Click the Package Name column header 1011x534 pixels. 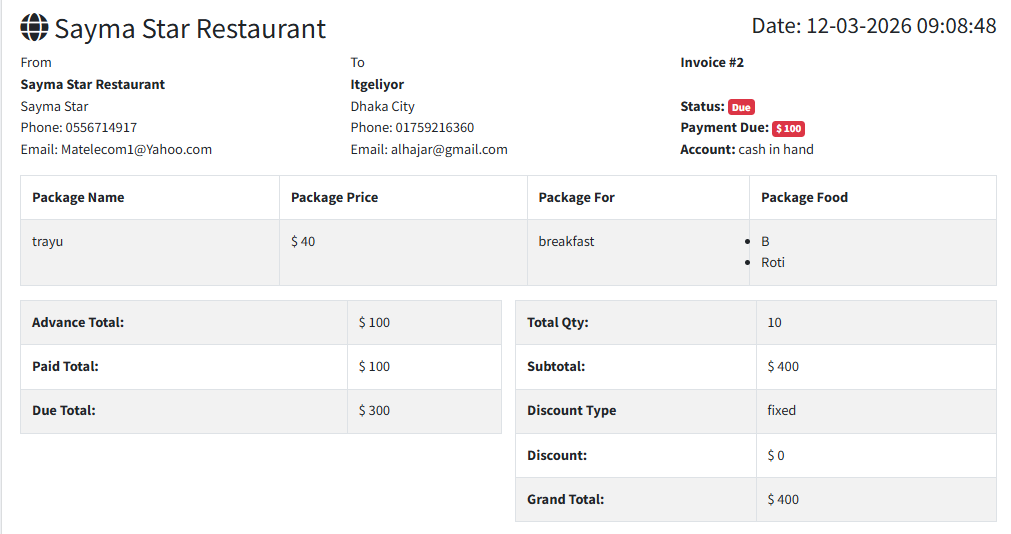click(78, 197)
